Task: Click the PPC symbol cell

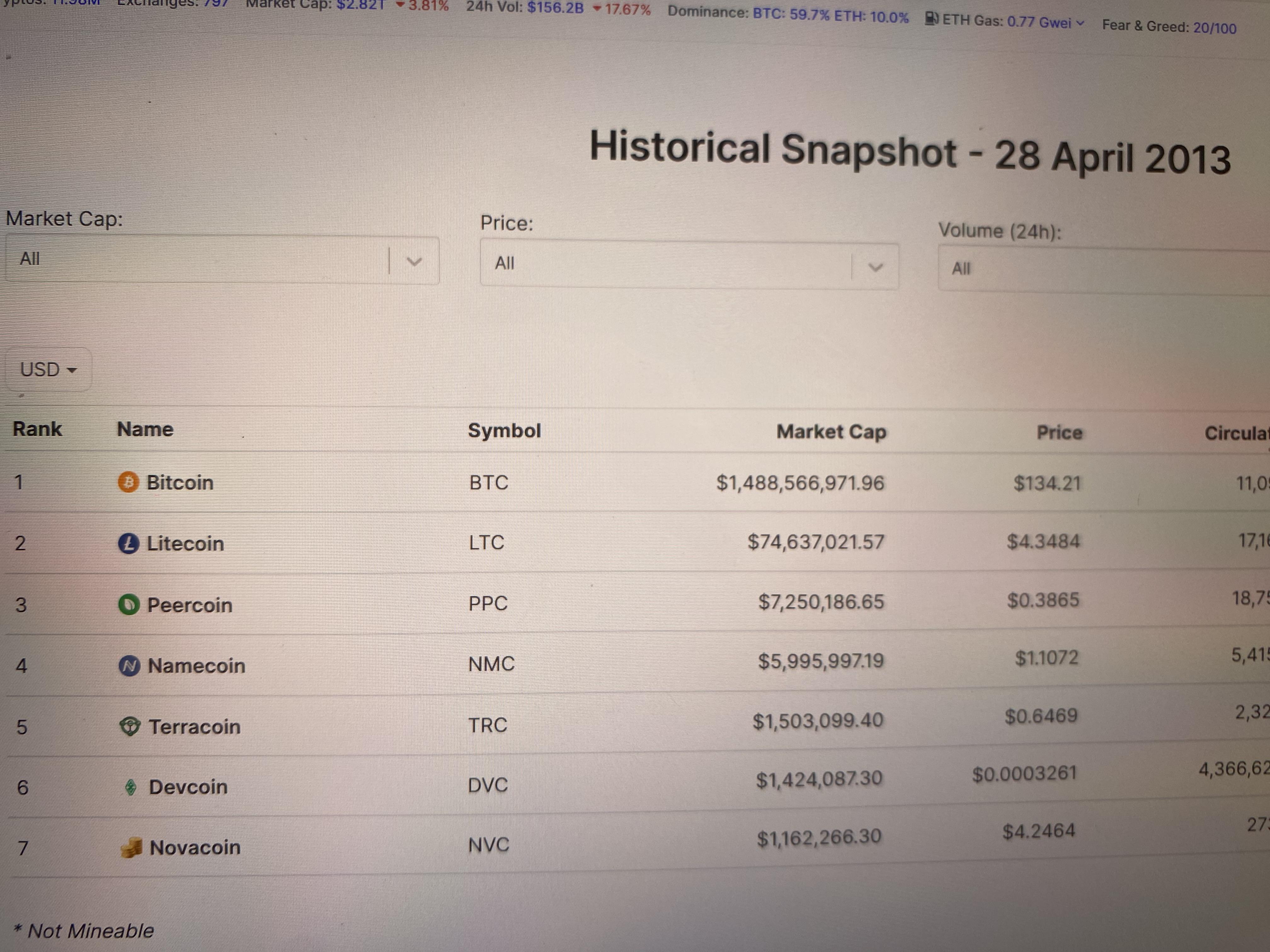Action: click(488, 603)
